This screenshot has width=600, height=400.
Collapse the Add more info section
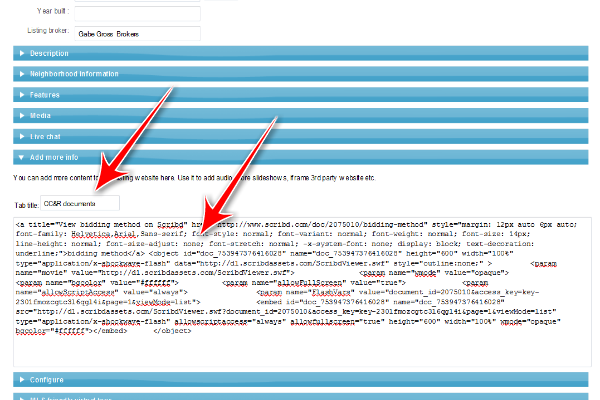pyautogui.click(x=300, y=156)
